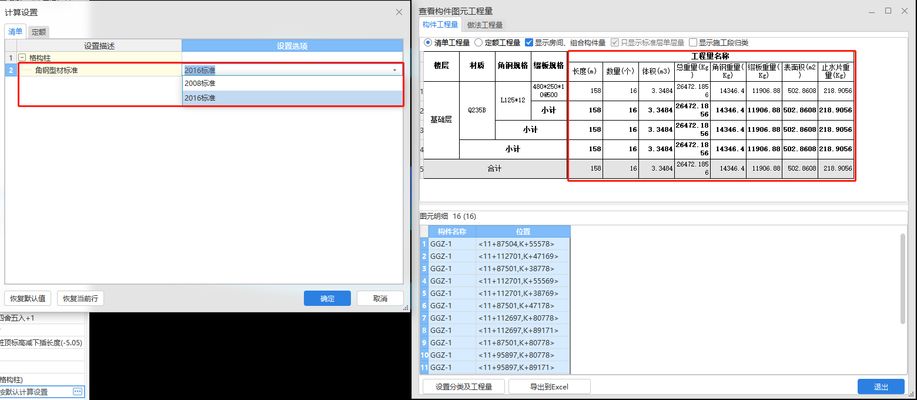Click 柱顶标高减下插长度(-5.05) in background panel
The height and width of the screenshot is (400, 917).
coord(41,343)
